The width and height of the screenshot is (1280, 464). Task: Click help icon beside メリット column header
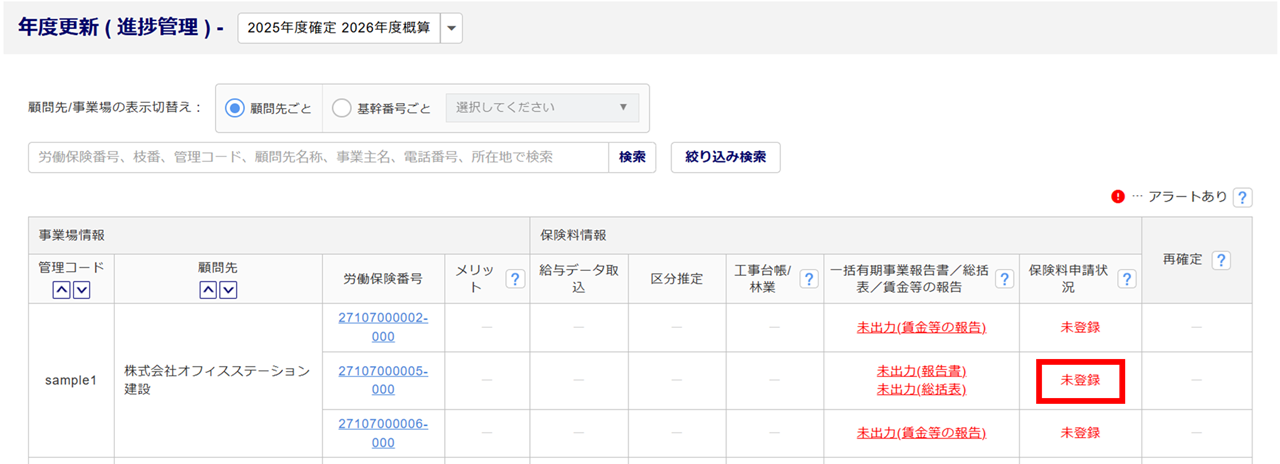(x=515, y=279)
